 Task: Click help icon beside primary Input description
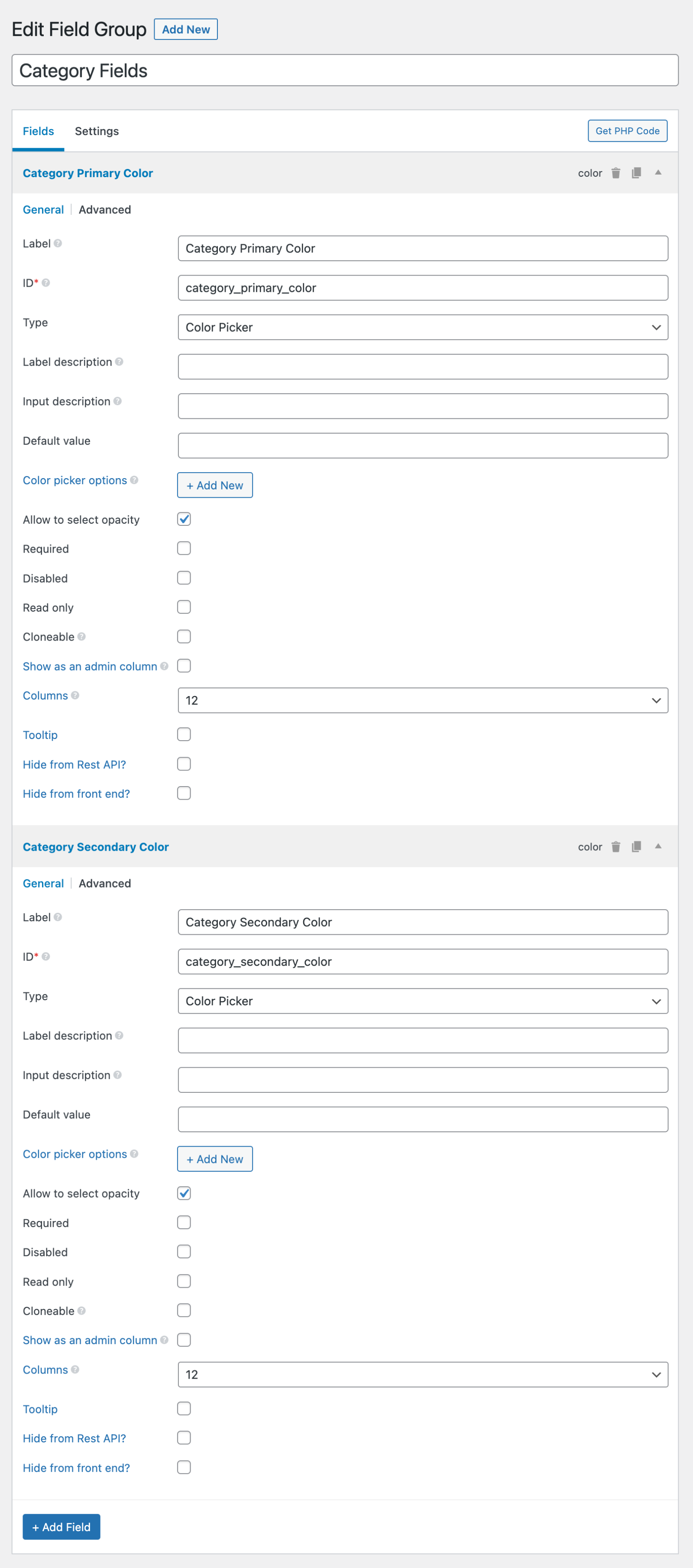click(x=117, y=401)
